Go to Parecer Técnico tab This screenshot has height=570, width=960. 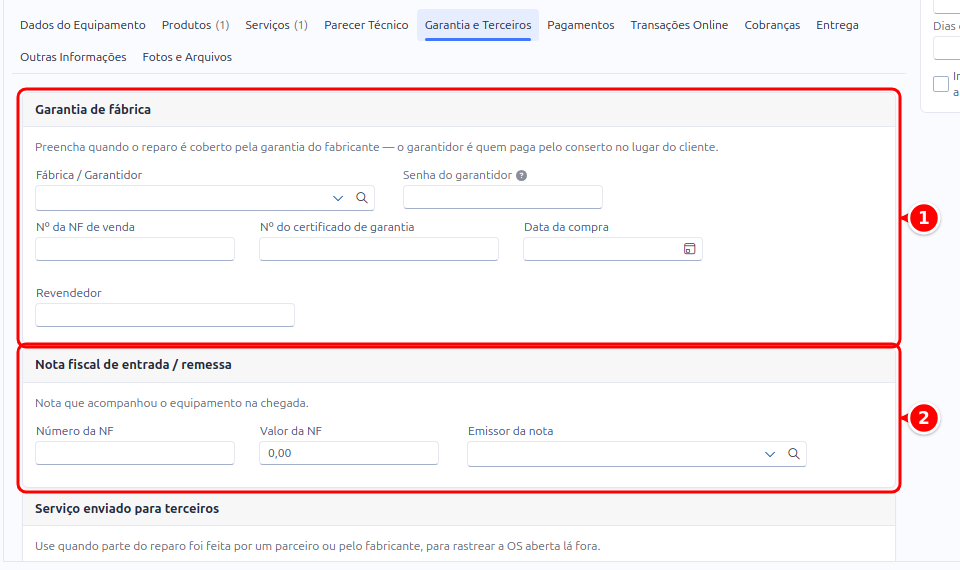(x=366, y=25)
